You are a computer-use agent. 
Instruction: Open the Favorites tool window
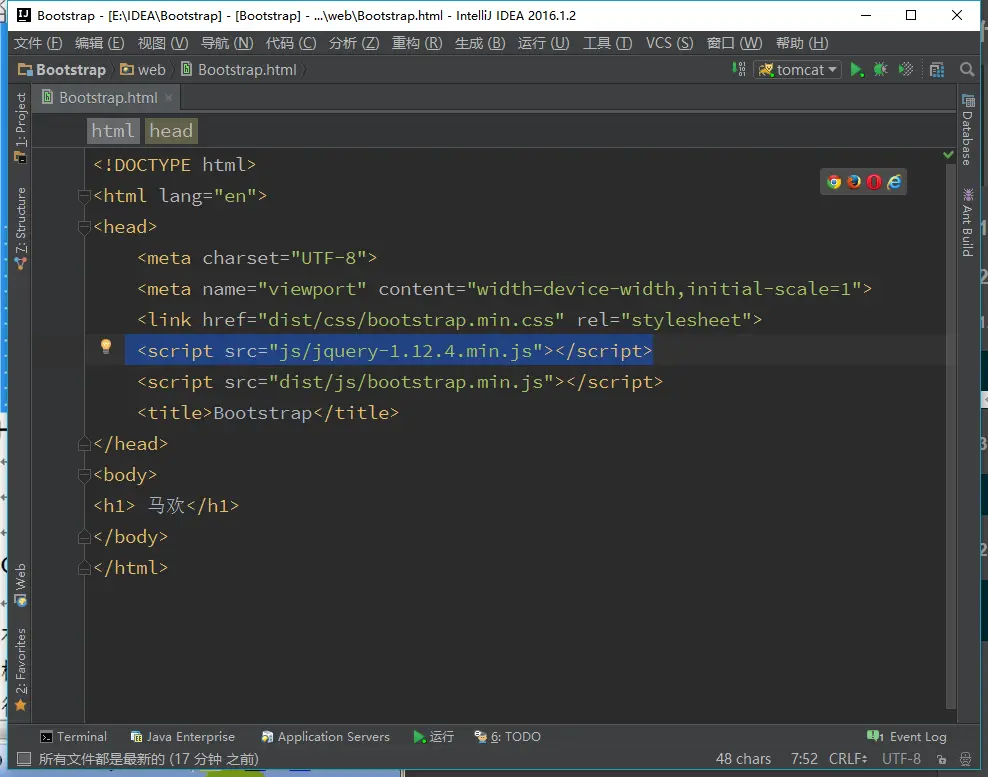point(21,670)
